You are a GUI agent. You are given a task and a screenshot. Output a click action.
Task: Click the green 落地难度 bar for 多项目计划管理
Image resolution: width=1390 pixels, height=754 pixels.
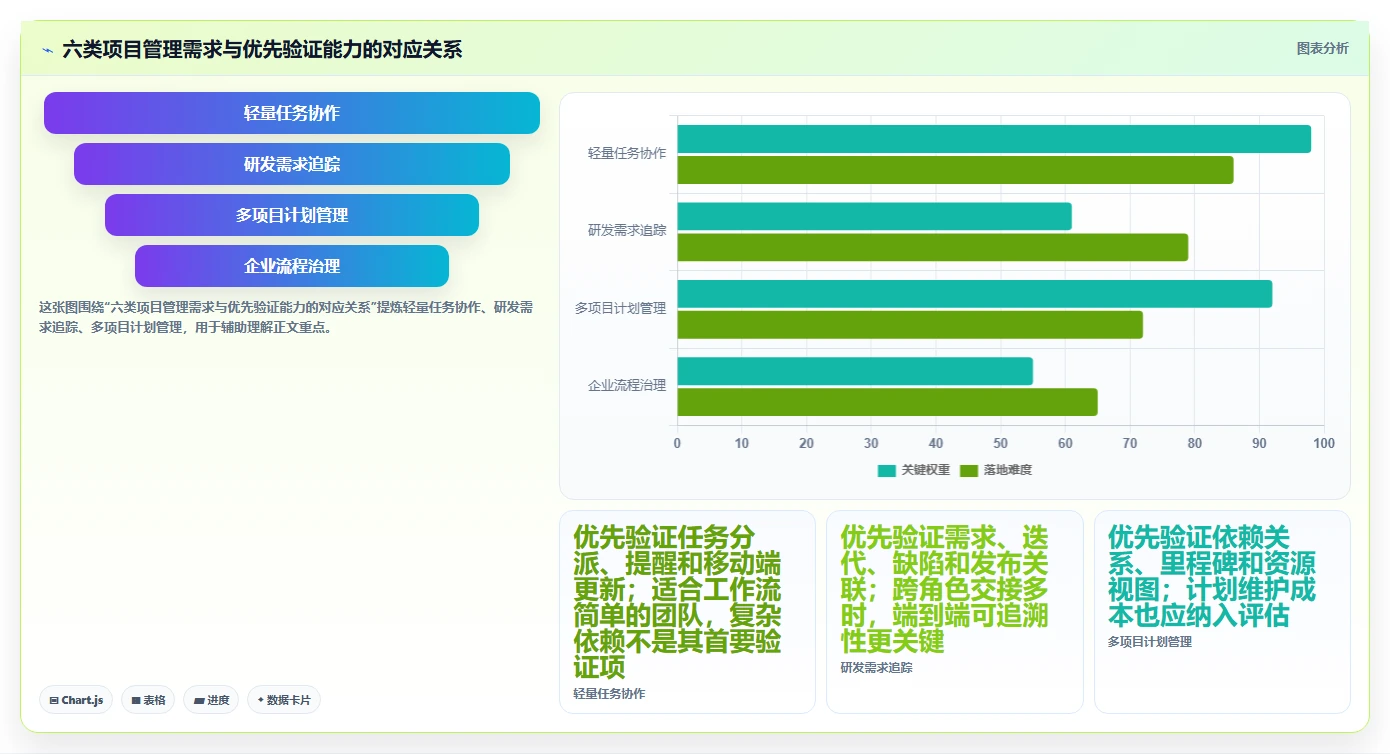(910, 325)
